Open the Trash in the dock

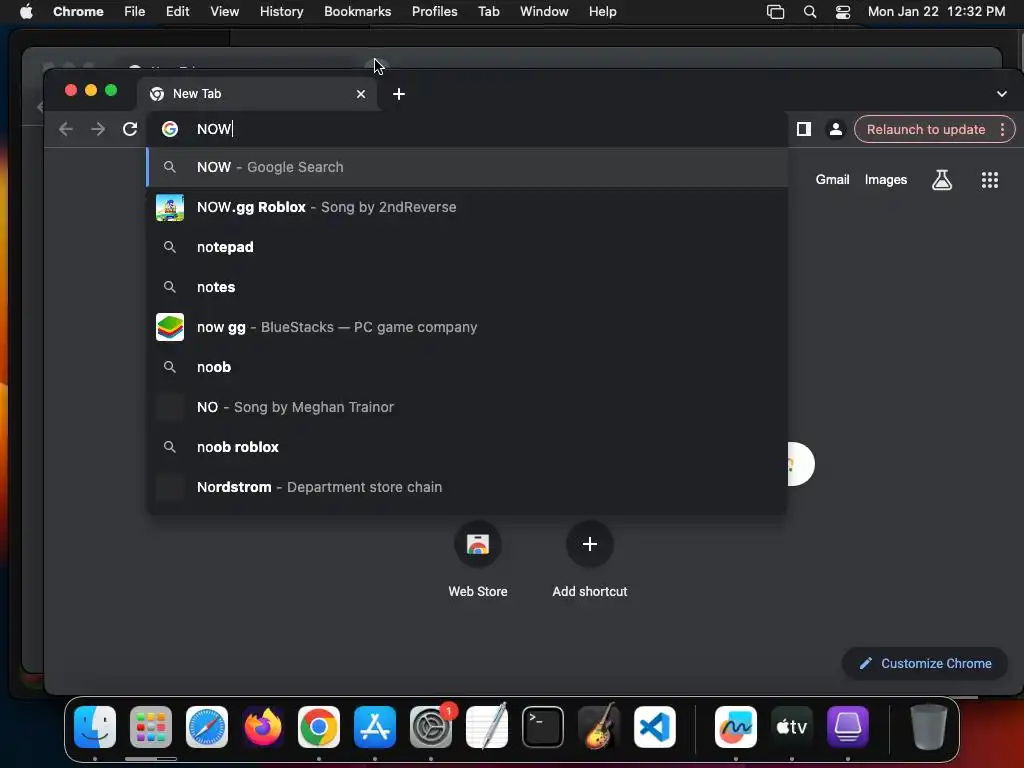pos(929,727)
